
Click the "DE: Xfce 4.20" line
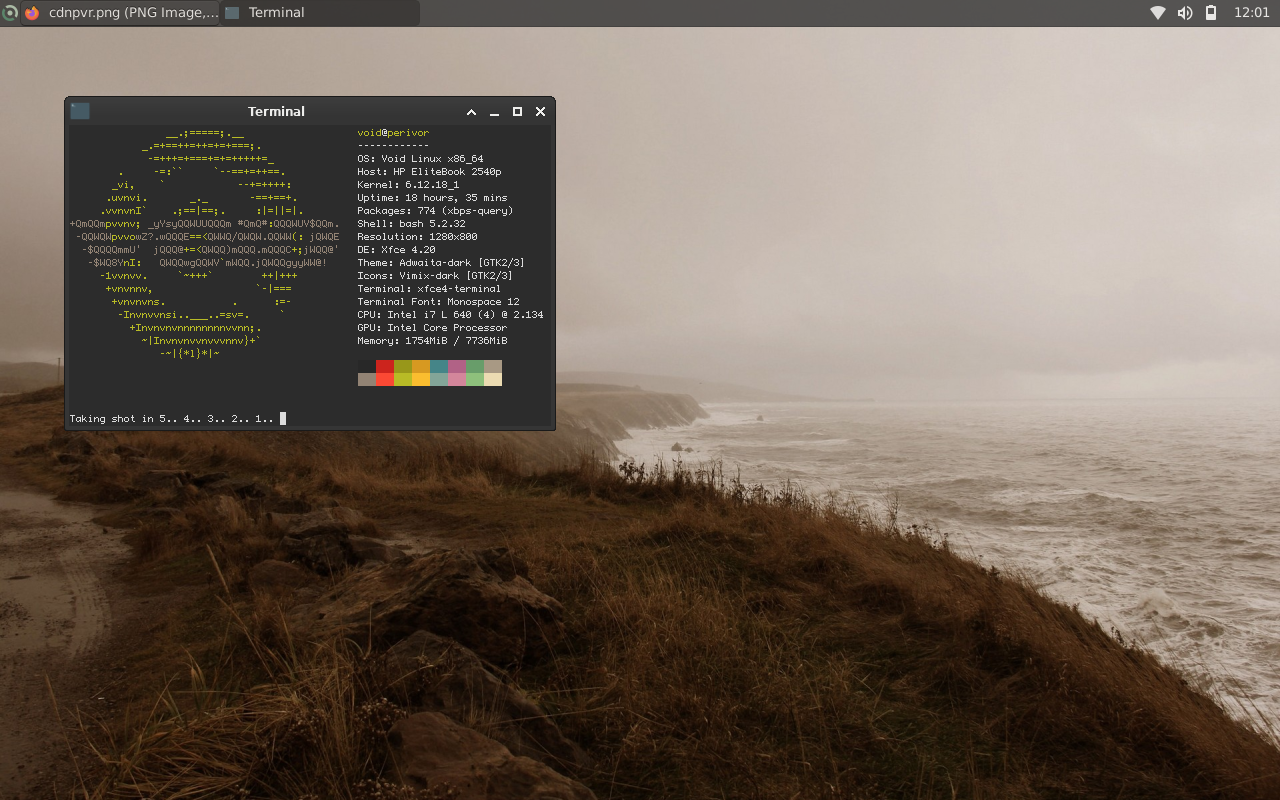click(396, 250)
